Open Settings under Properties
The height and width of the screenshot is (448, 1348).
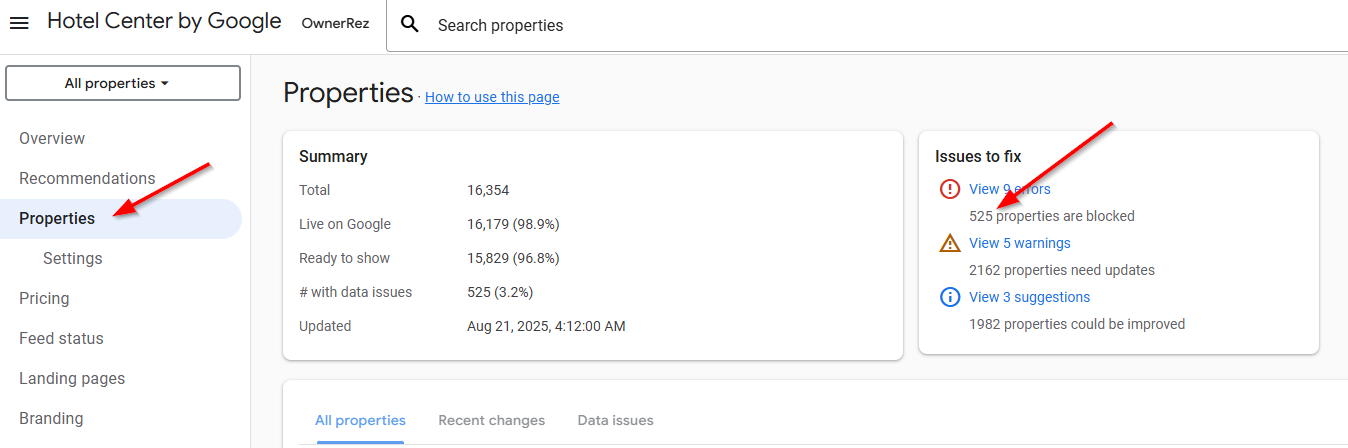coord(72,258)
